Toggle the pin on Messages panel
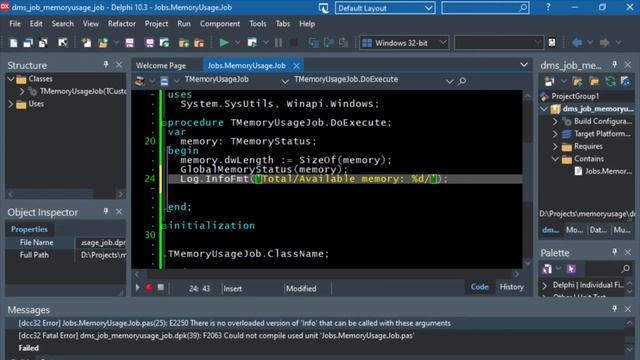640x360 pixels. coord(614,309)
